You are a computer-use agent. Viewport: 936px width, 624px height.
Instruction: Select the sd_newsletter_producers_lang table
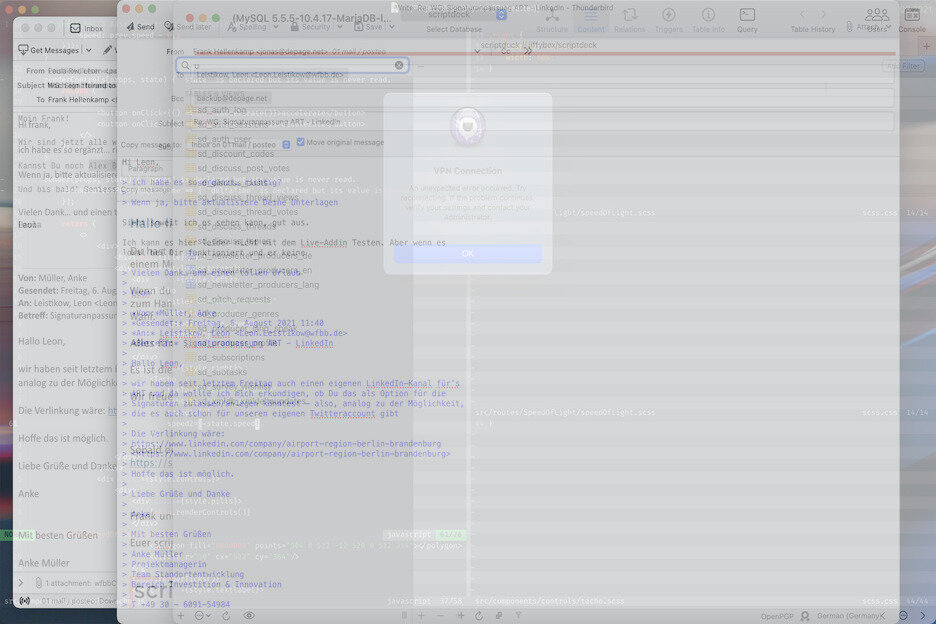click(x=252, y=285)
